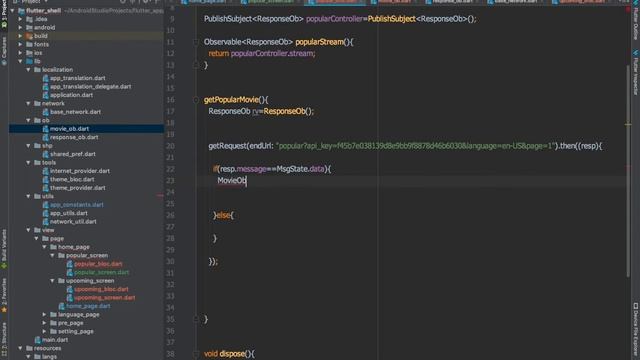This screenshot has height=360, width=640.
Task: Select the home_page folder row
Action: pos(87,247)
